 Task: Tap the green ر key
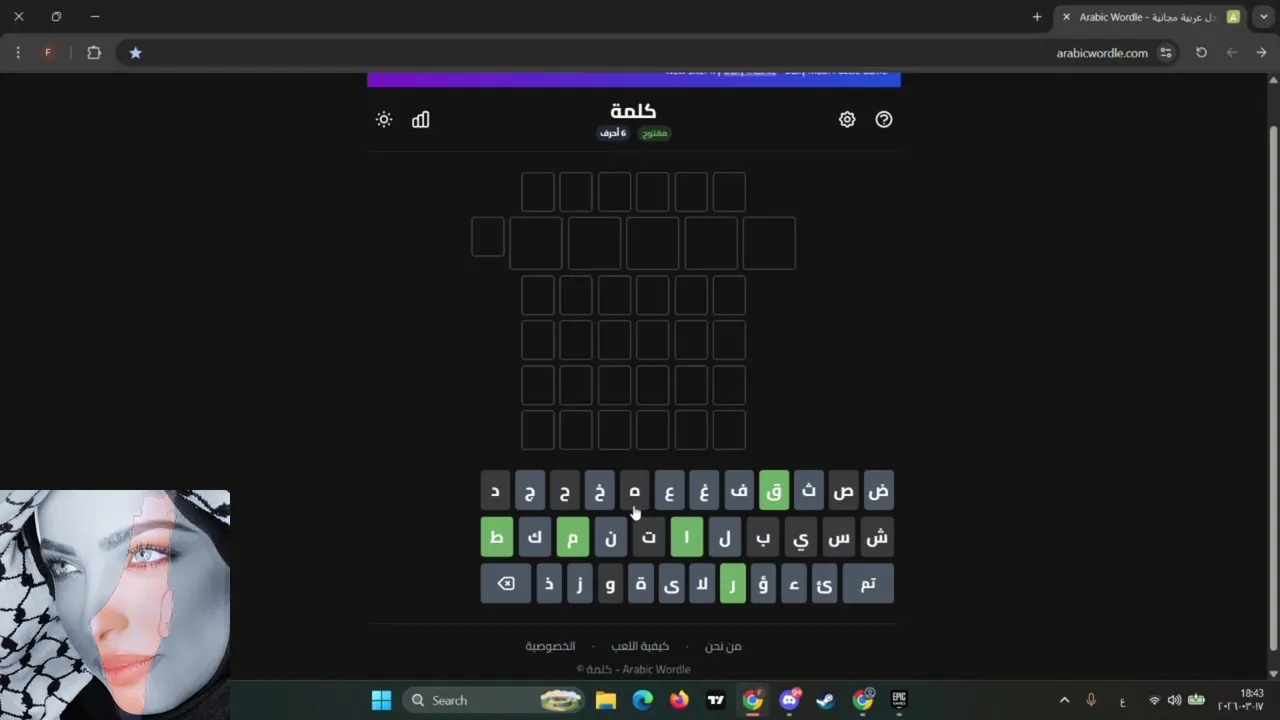733,584
